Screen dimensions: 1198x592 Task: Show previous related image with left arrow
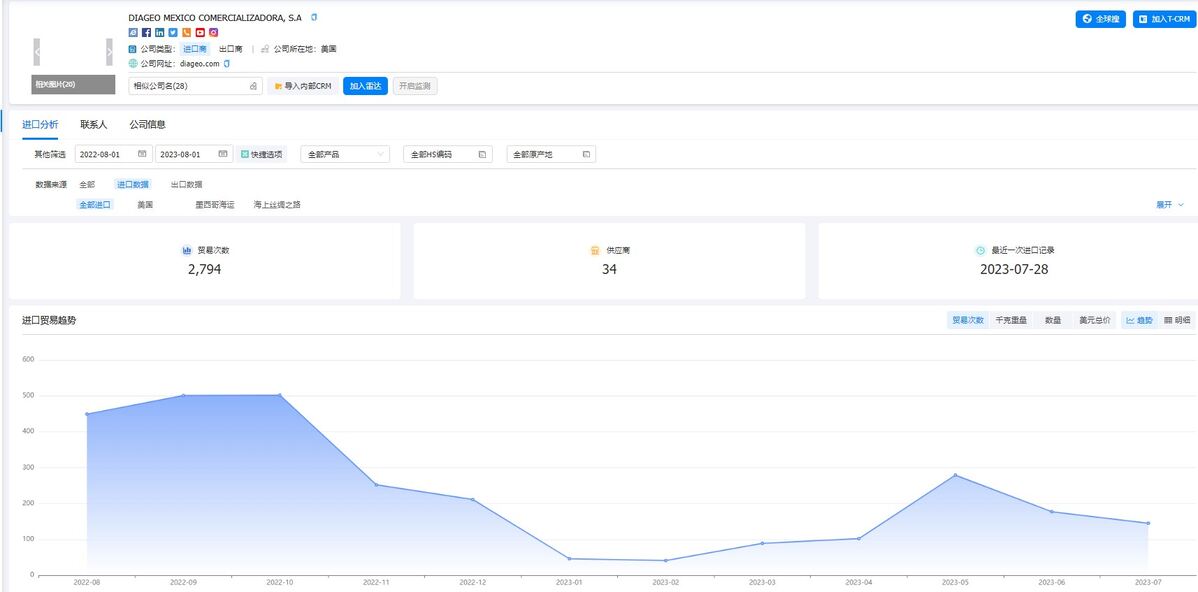(x=37, y=52)
